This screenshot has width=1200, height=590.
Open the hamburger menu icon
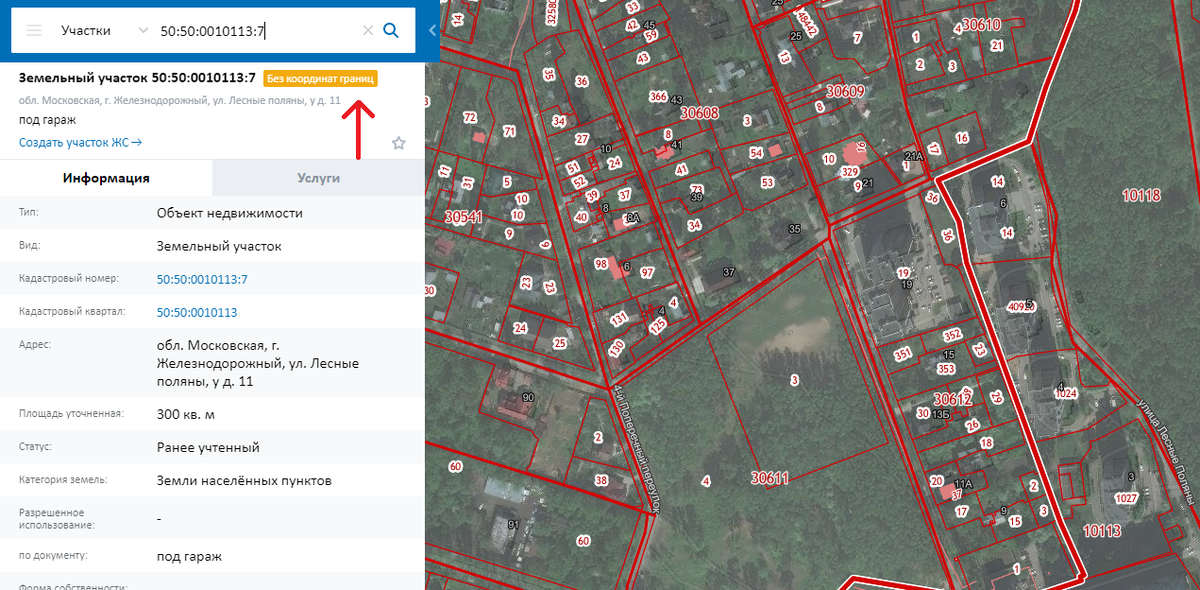coord(34,30)
